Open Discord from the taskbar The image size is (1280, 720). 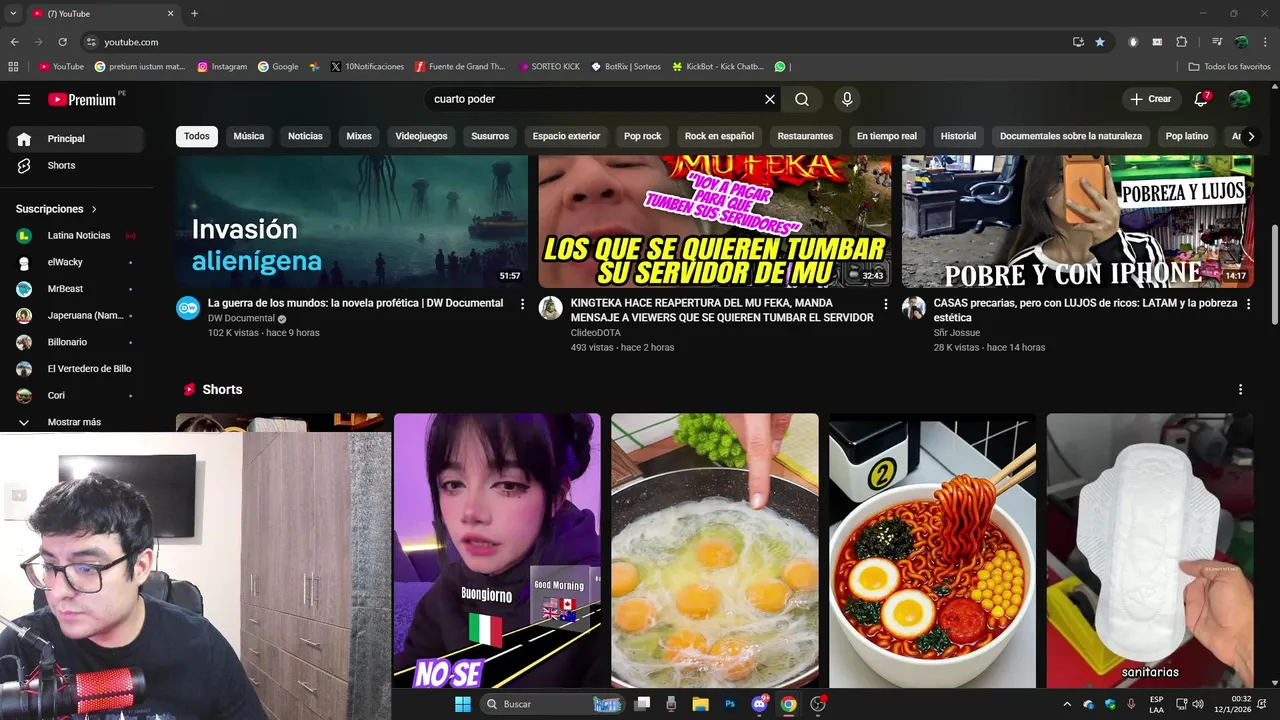coord(759,704)
